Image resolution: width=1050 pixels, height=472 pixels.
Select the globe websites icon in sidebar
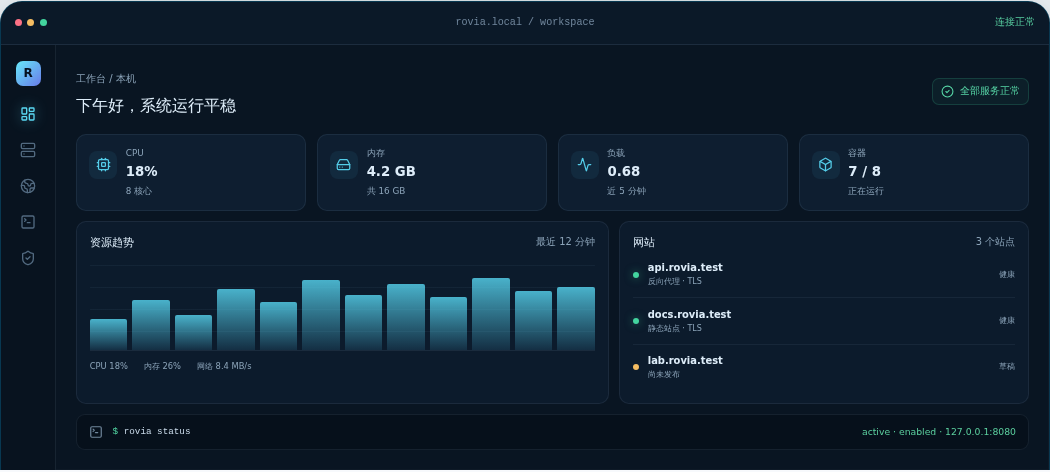coord(28,186)
